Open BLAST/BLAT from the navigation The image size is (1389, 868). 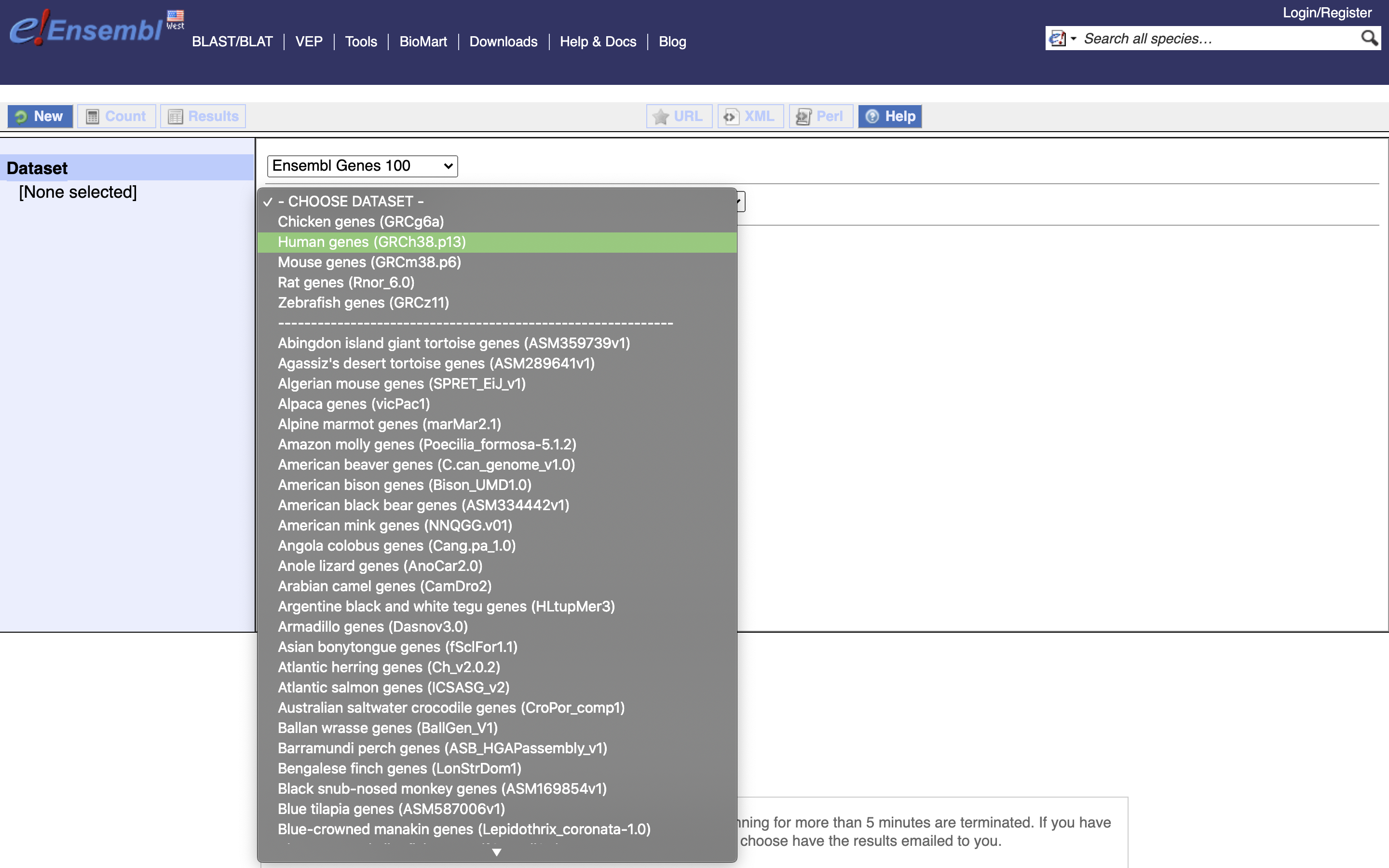232,41
